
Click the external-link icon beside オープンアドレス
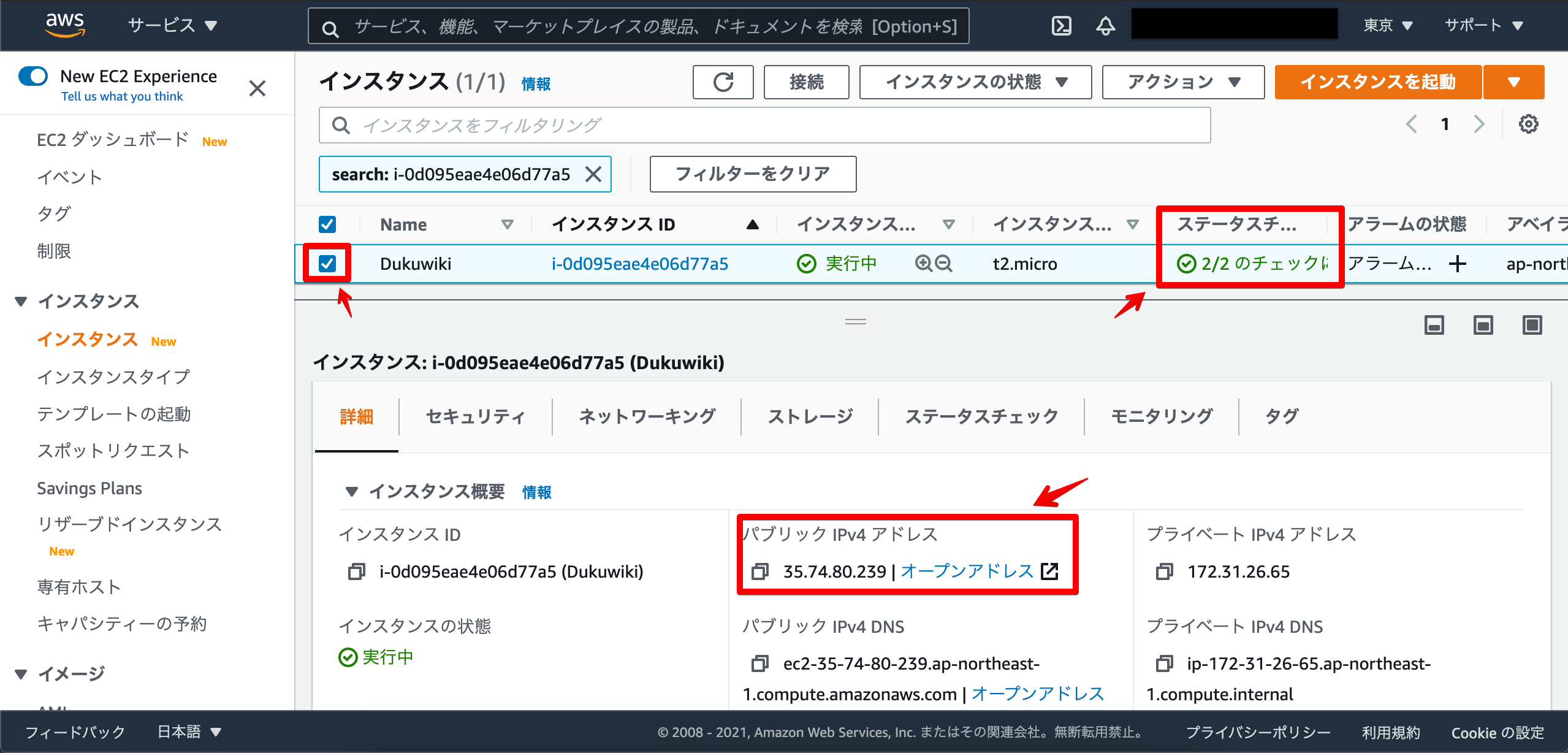(x=1049, y=571)
